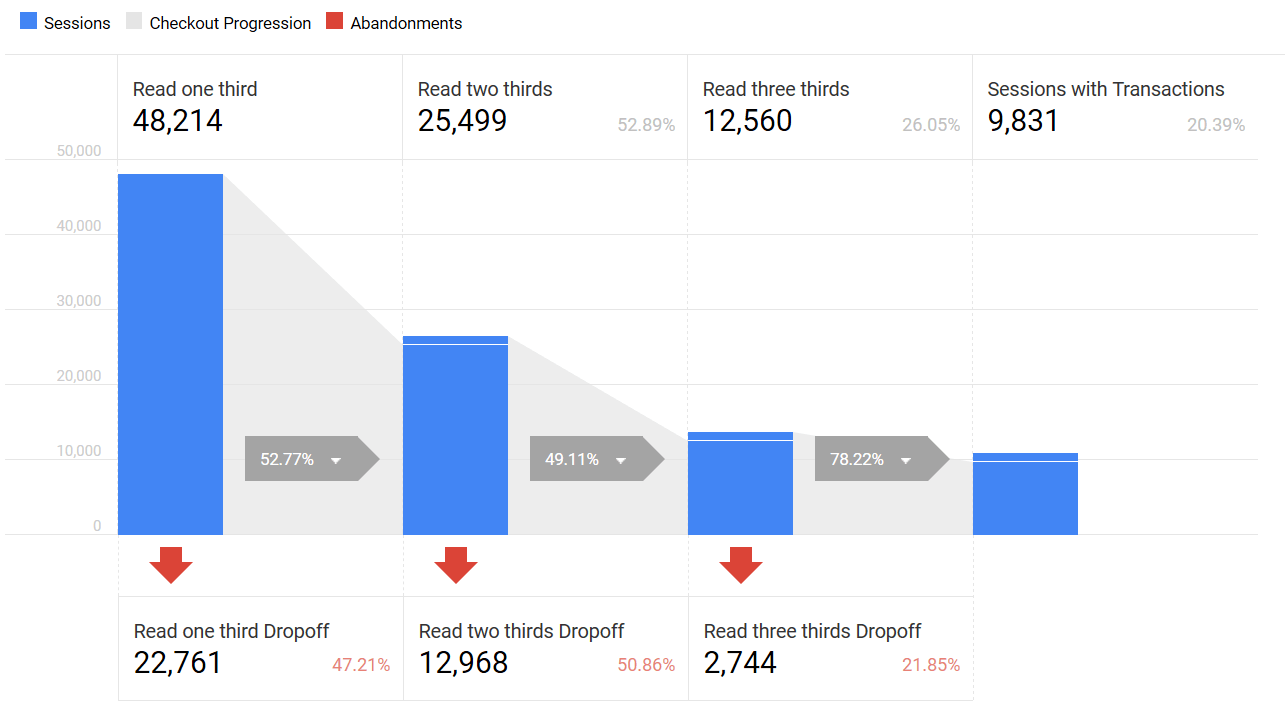Click the Read two thirds step header
Screen dimensions: 1285x719
(485, 89)
